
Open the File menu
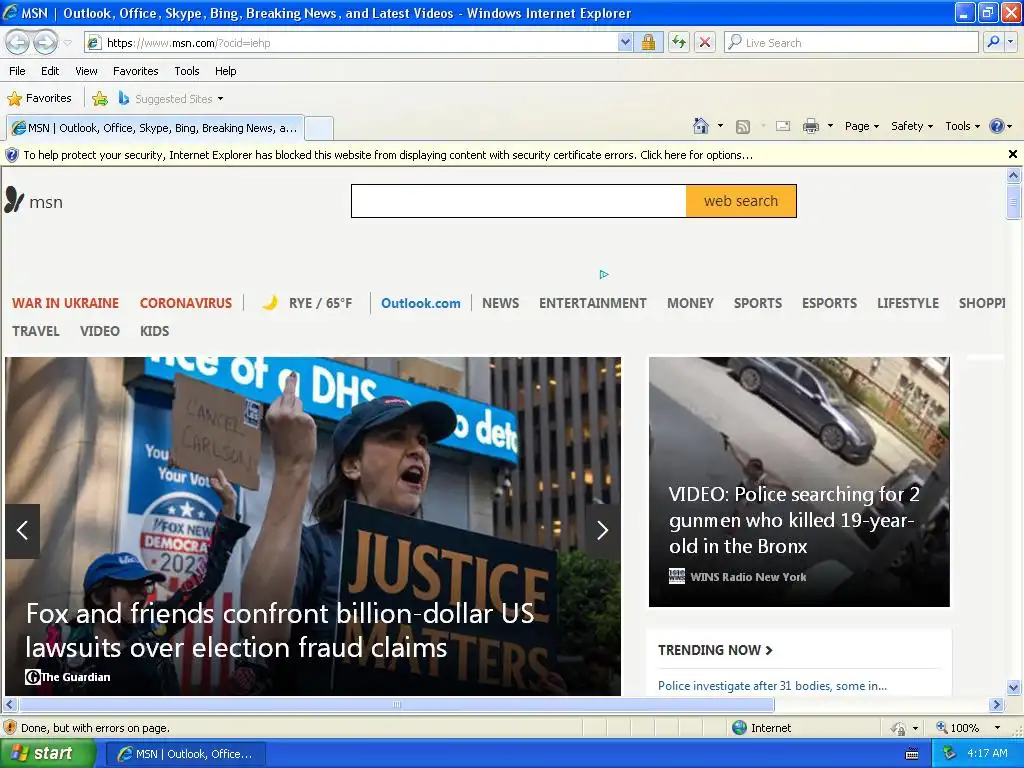point(18,71)
